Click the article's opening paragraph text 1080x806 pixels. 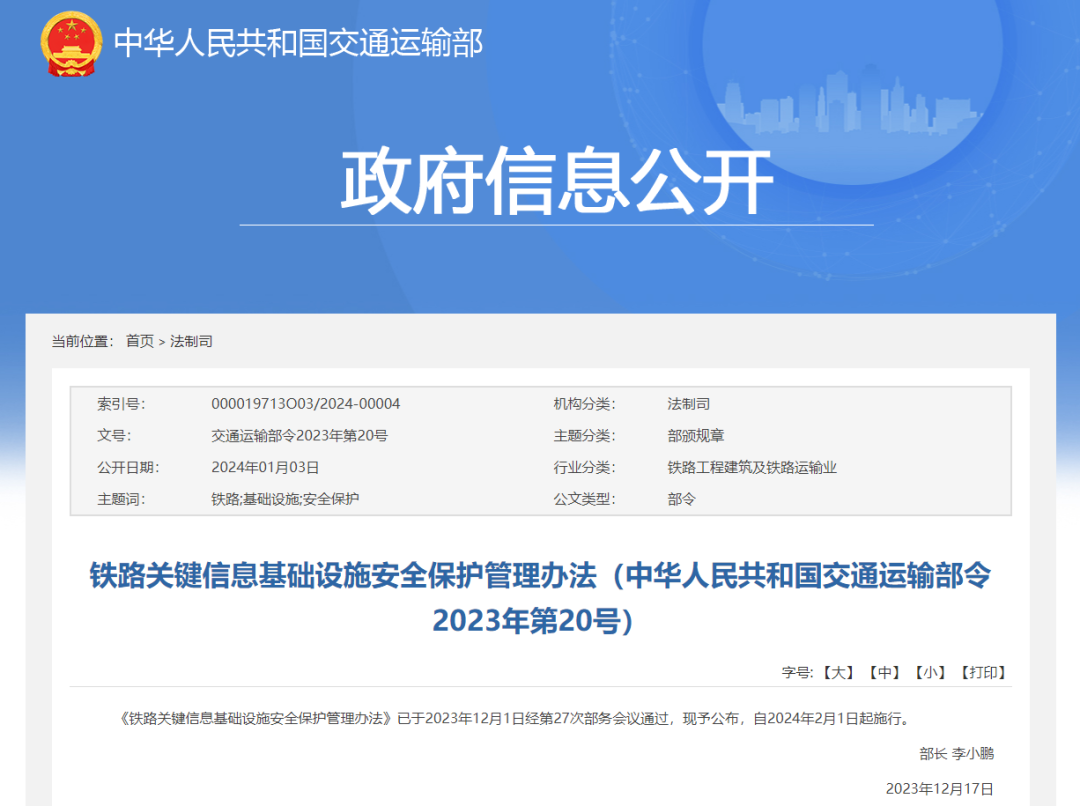tap(516, 719)
